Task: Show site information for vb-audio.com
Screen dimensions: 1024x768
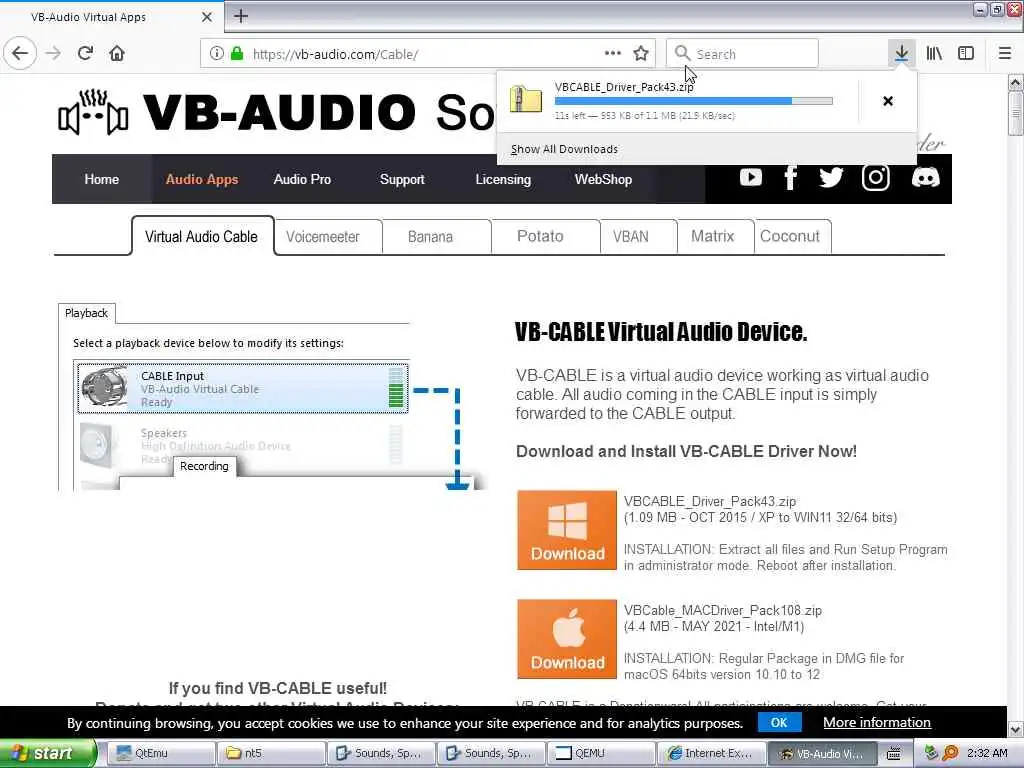Action: pos(217,54)
